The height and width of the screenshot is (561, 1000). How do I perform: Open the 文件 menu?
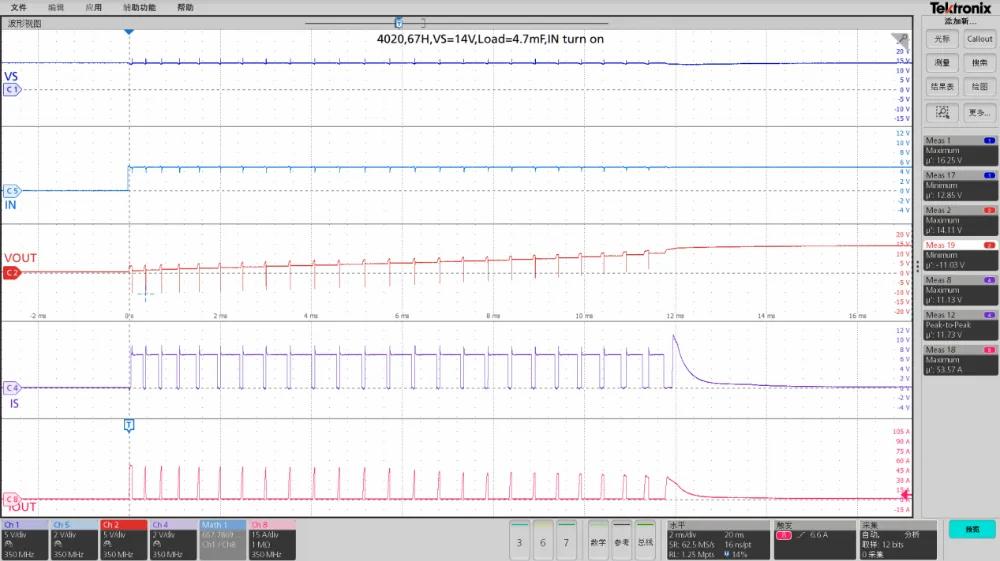point(18,7)
